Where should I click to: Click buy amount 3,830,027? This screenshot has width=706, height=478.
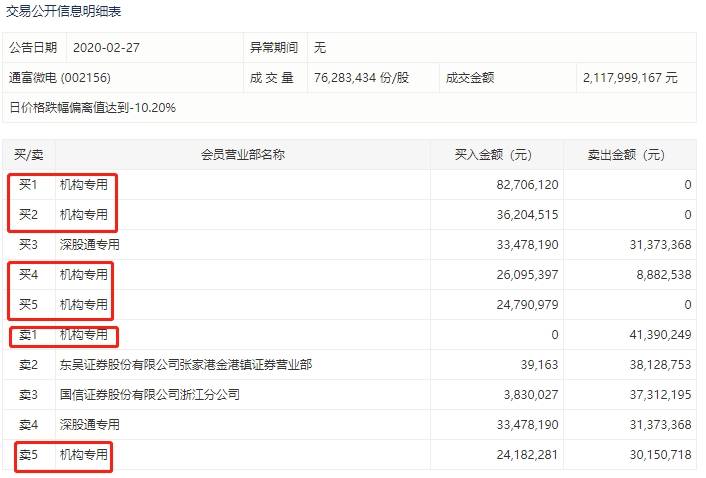coord(531,395)
